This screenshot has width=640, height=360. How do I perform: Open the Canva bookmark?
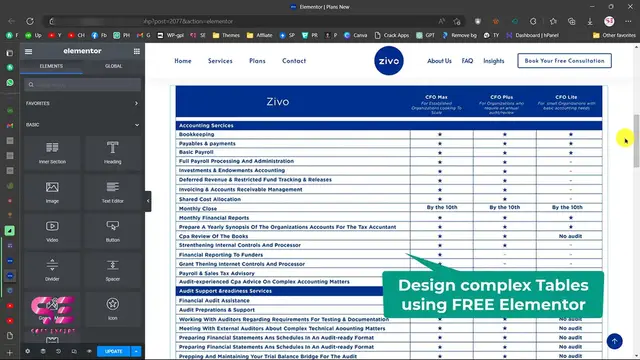tap(356, 36)
